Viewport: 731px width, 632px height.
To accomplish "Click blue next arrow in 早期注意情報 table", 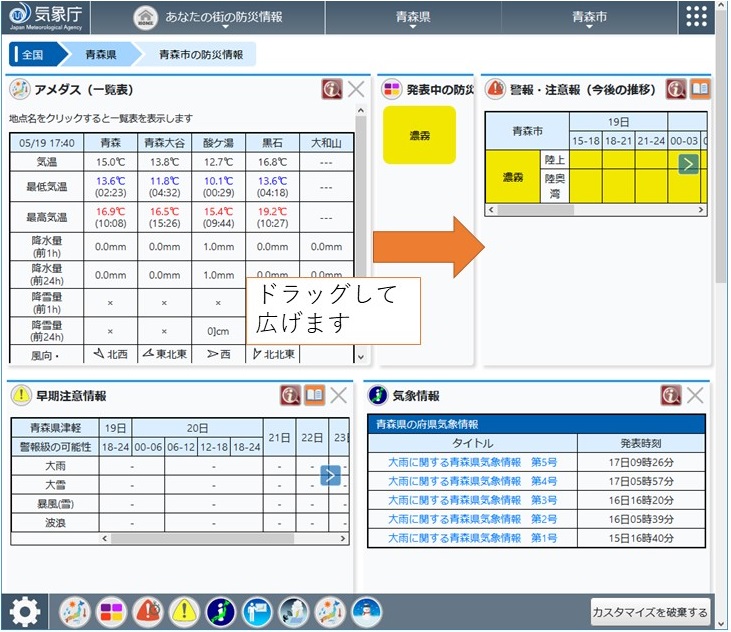I will coord(331,476).
